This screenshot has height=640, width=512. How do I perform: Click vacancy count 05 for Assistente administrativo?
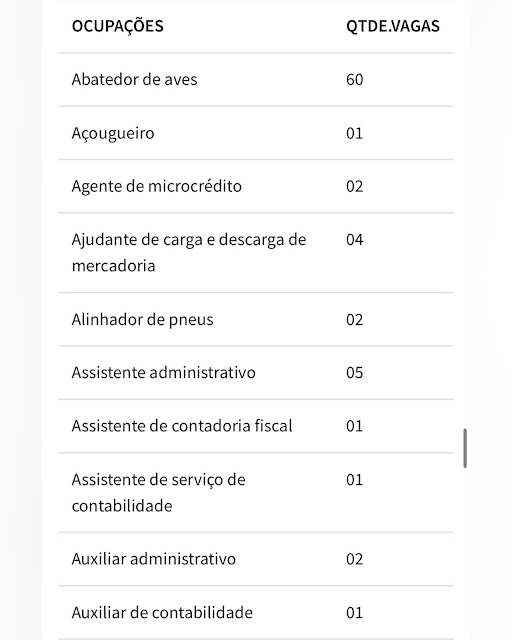click(354, 373)
